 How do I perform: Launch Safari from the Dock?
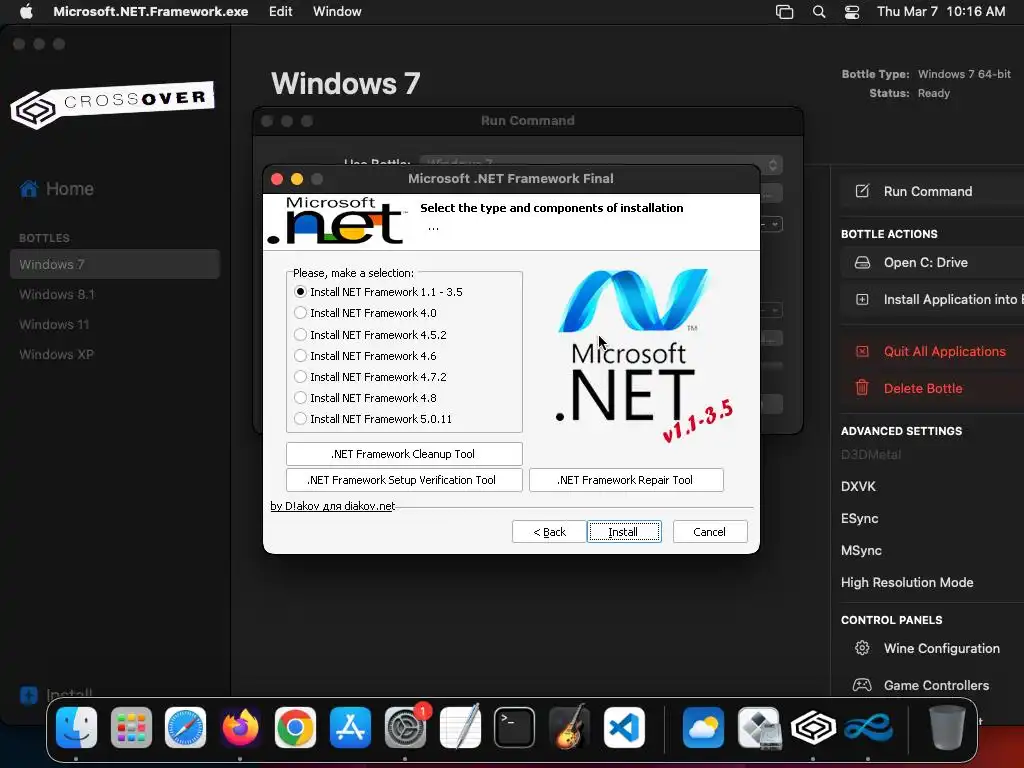click(x=185, y=728)
